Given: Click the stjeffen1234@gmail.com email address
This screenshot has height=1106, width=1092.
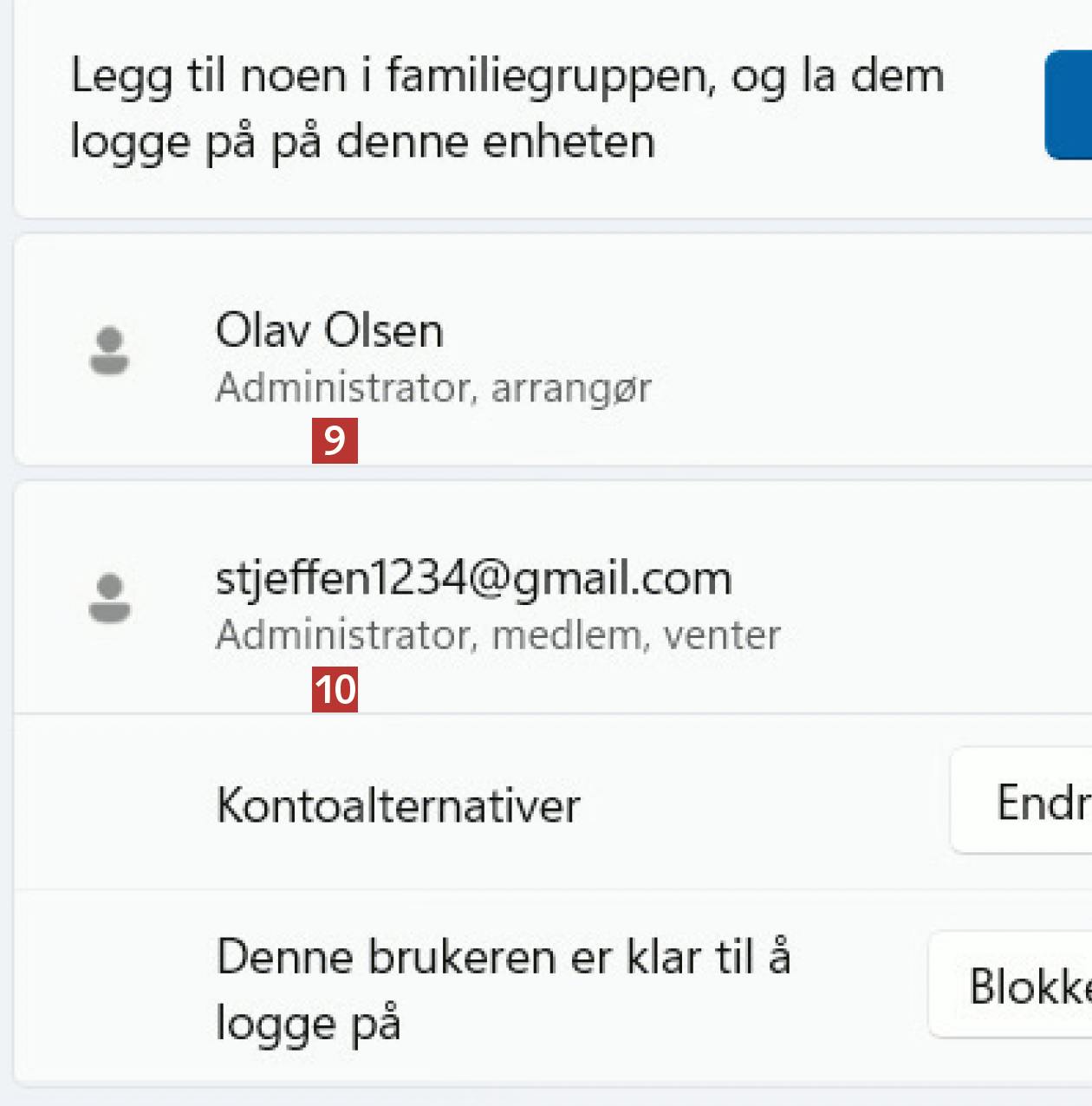Looking at the screenshot, I should [473, 578].
